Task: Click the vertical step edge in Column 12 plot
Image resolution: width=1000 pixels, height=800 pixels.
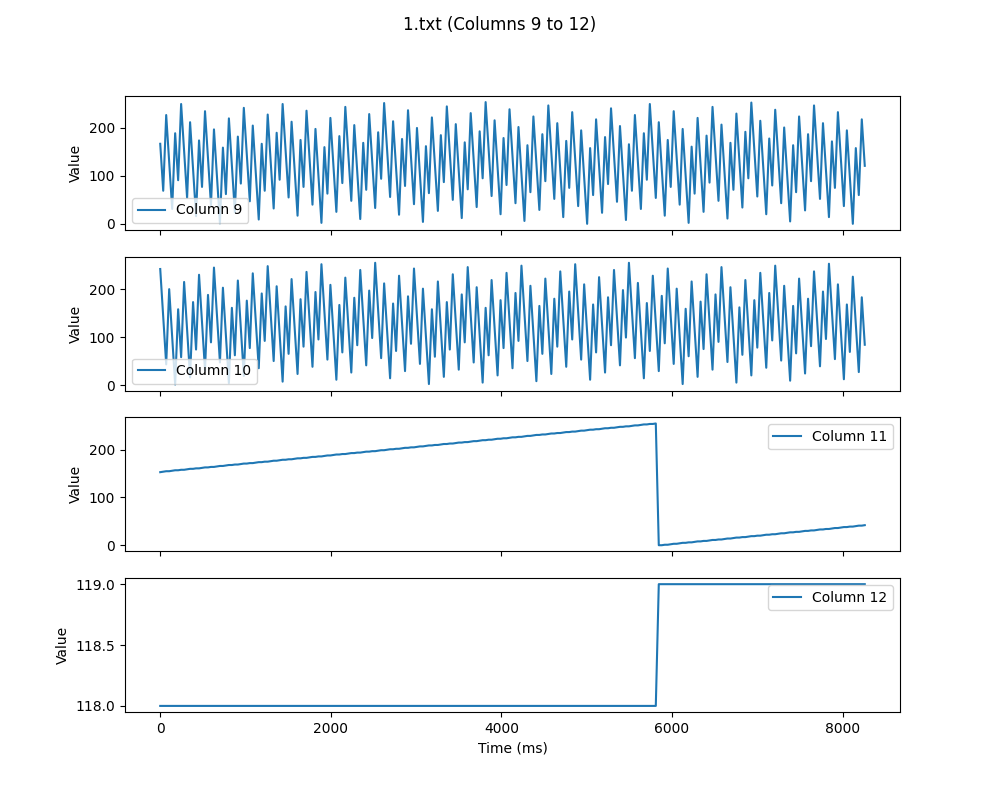Action: (657, 645)
